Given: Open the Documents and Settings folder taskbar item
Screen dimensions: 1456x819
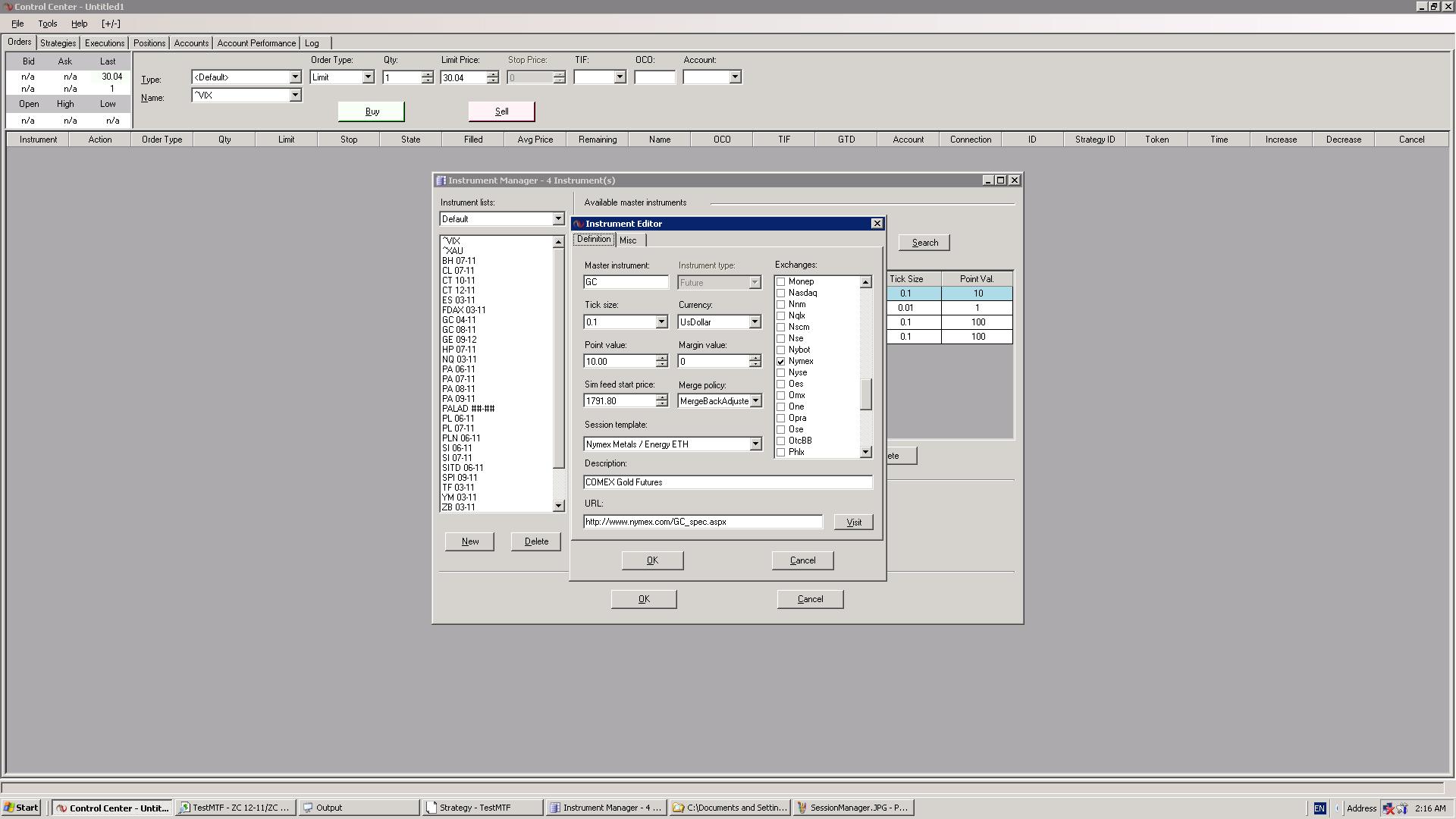Looking at the screenshot, I should (x=730, y=808).
